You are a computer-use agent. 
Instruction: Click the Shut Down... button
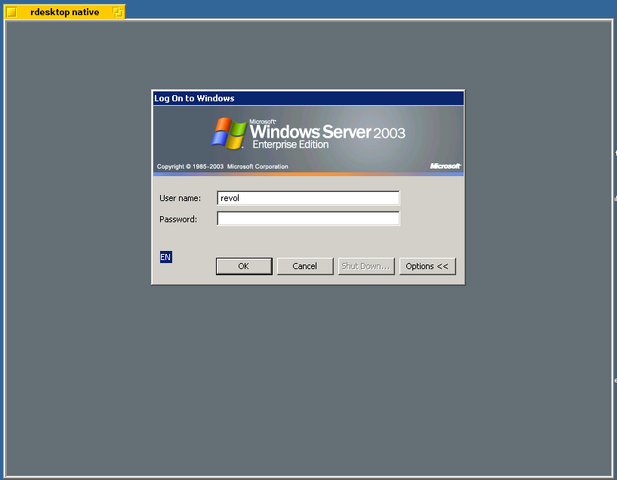pyautogui.click(x=366, y=266)
